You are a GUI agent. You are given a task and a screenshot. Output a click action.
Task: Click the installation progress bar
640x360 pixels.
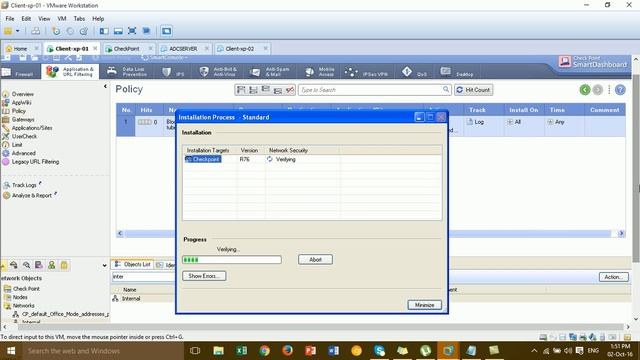[232, 260]
